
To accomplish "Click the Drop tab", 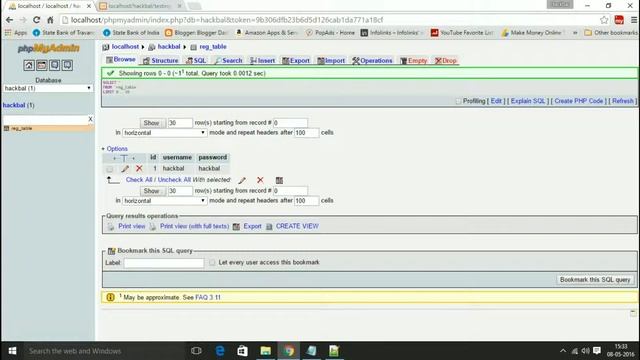I will tap(446, 60).
